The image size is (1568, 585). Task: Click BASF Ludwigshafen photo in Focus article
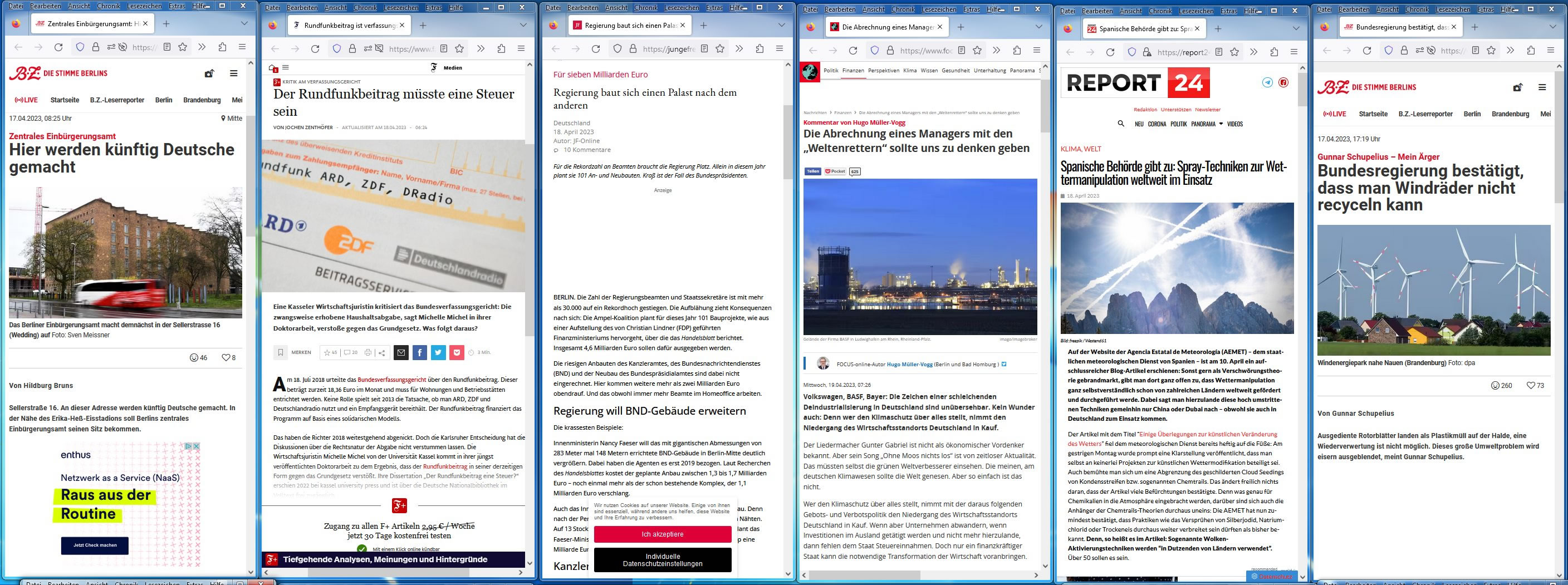pos(920,256)
